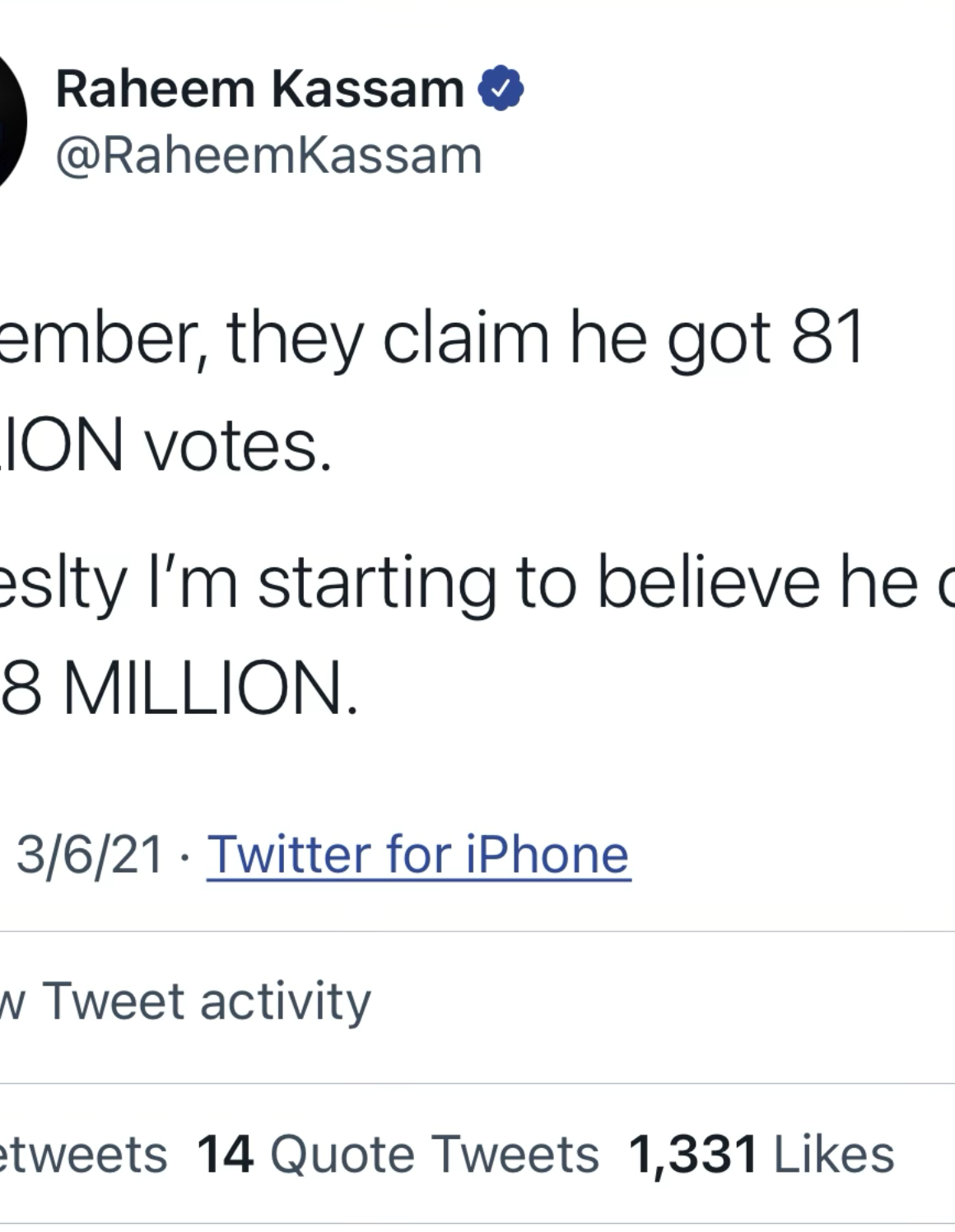Image resolution: width=955 pixels, height=1232 pixels.
Task: Click the @RaheemKassam handle
Action: point(268,156)
